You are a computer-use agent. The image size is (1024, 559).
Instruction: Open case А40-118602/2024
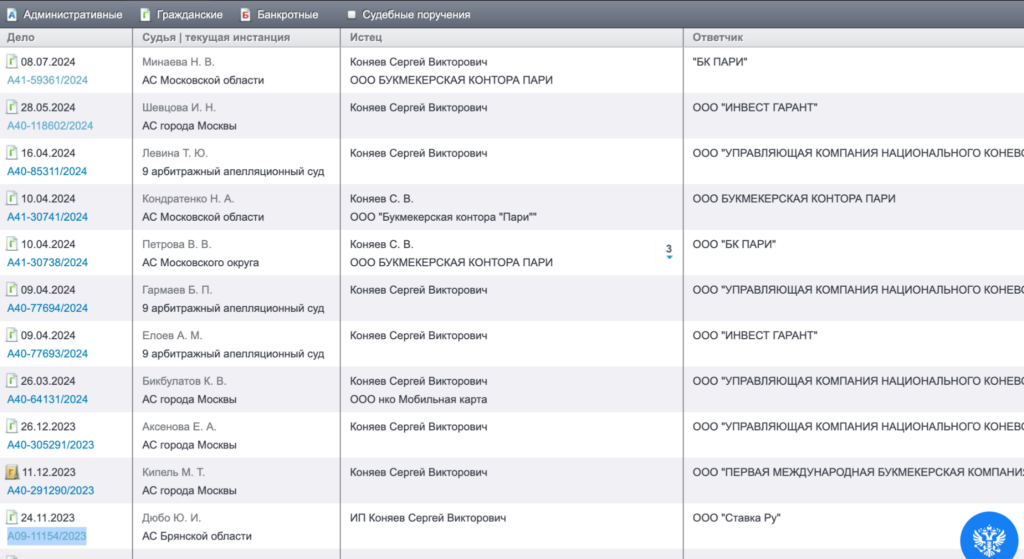(50, 126)
